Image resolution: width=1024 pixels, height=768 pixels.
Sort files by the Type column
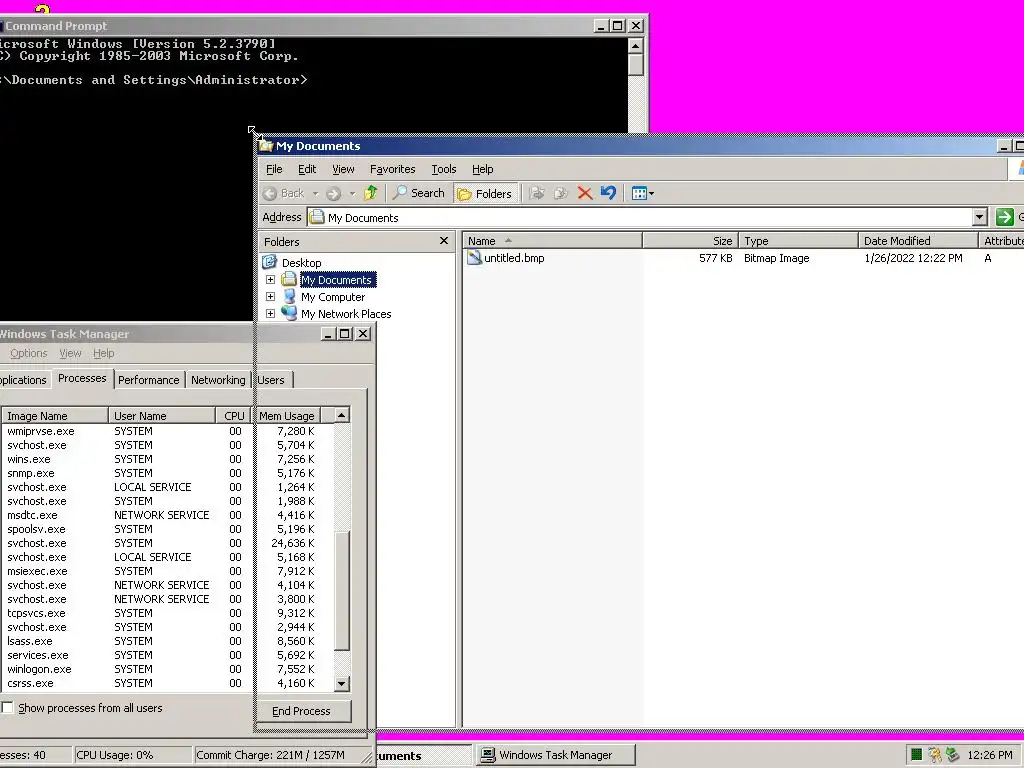coord(798,241)
